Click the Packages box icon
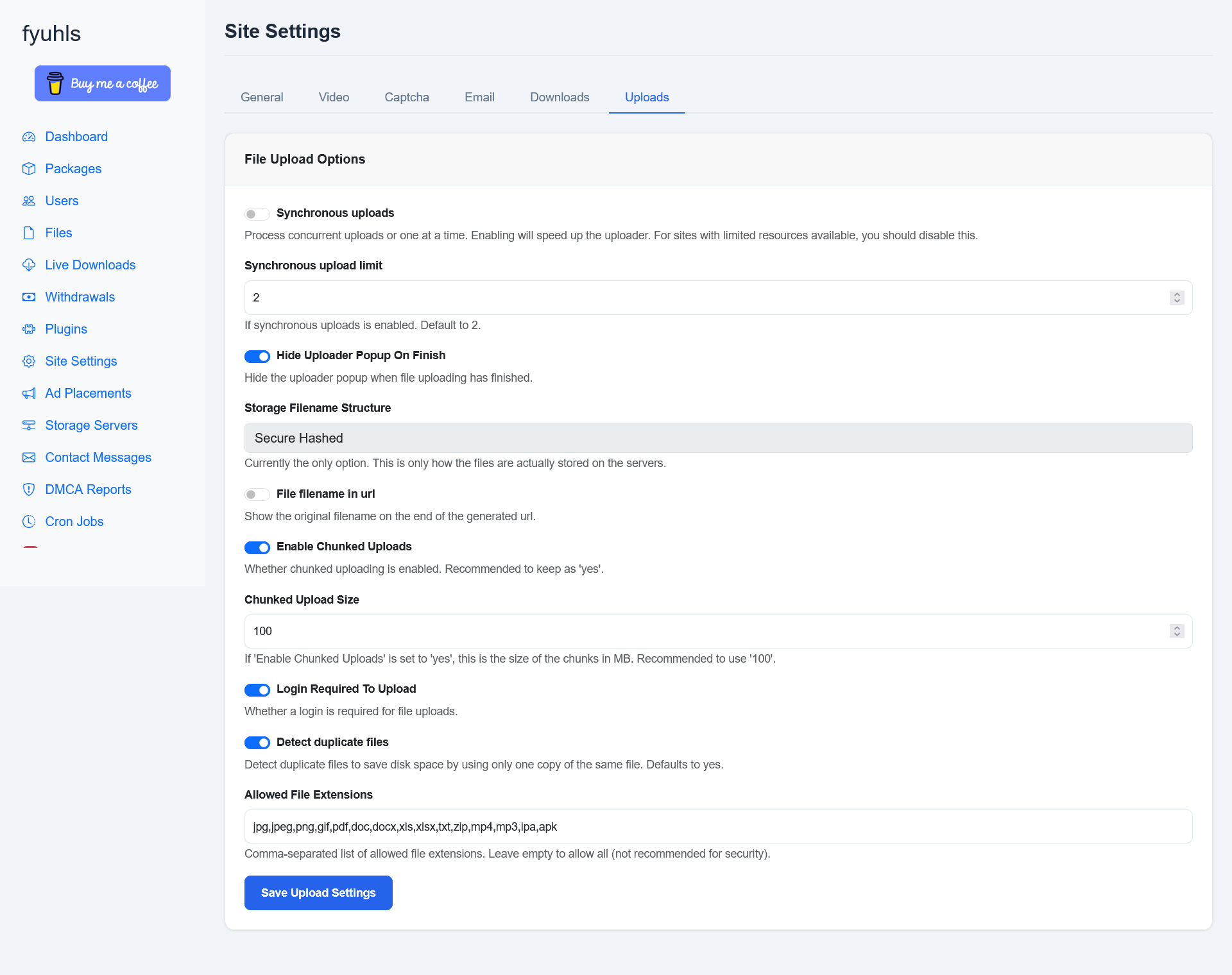This screenshot has height=975, width=1232. click(29, 169)
